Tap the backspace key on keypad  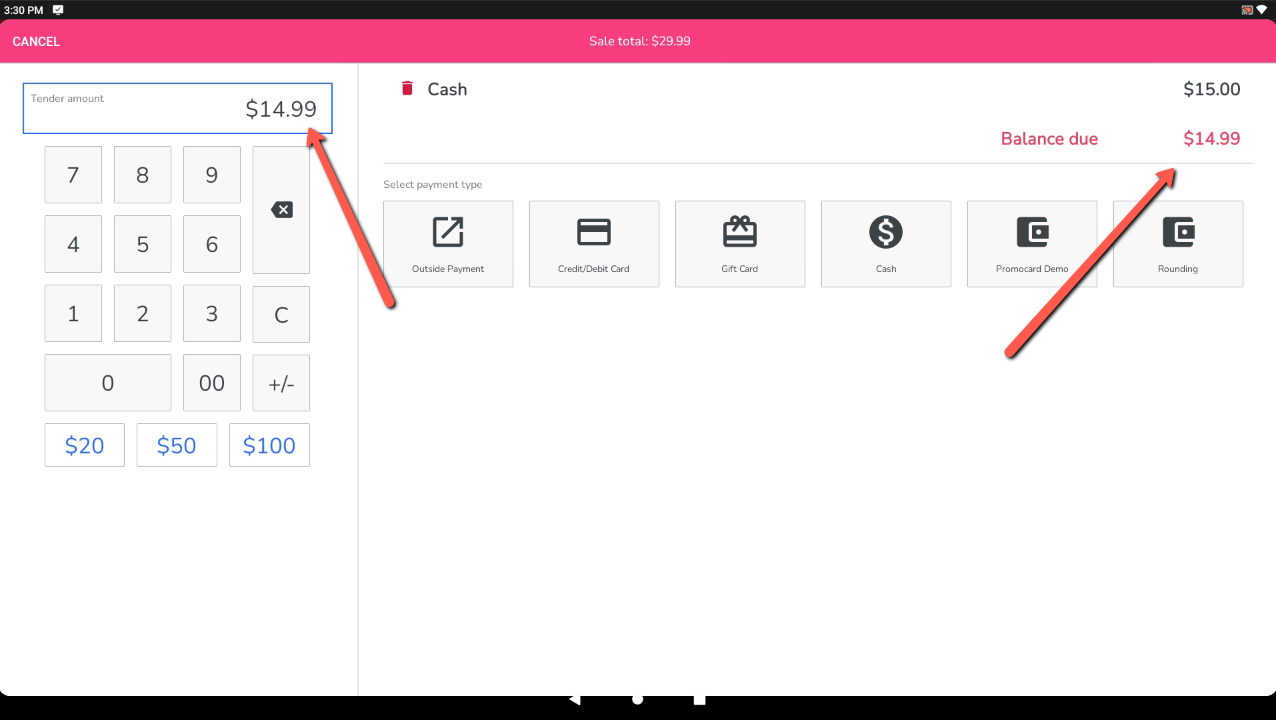pos(281,210)
